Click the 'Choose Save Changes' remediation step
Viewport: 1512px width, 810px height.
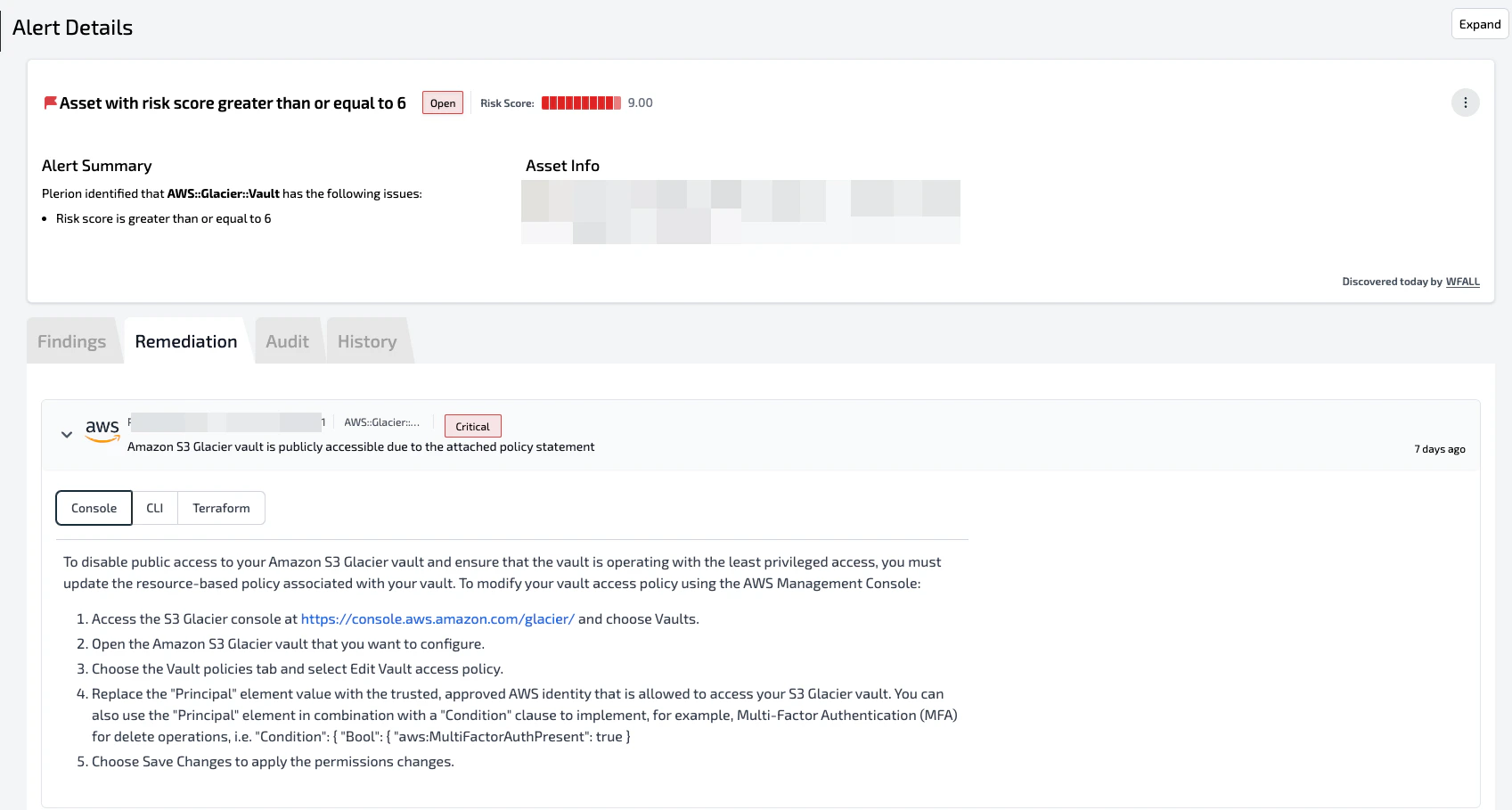click(273, 762)
